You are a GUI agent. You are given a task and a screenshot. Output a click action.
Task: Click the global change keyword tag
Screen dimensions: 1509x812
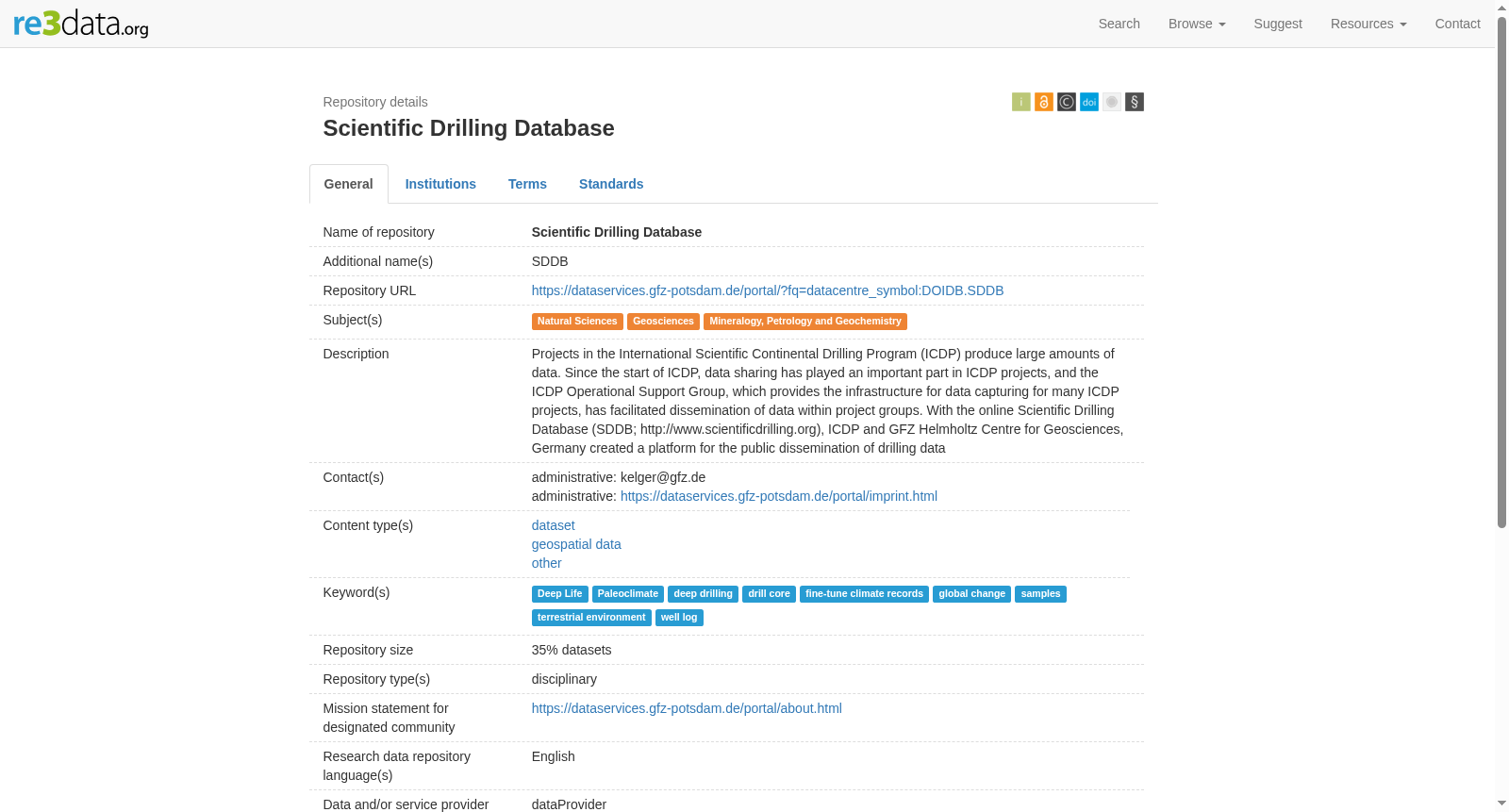click(x=971, y=594)
